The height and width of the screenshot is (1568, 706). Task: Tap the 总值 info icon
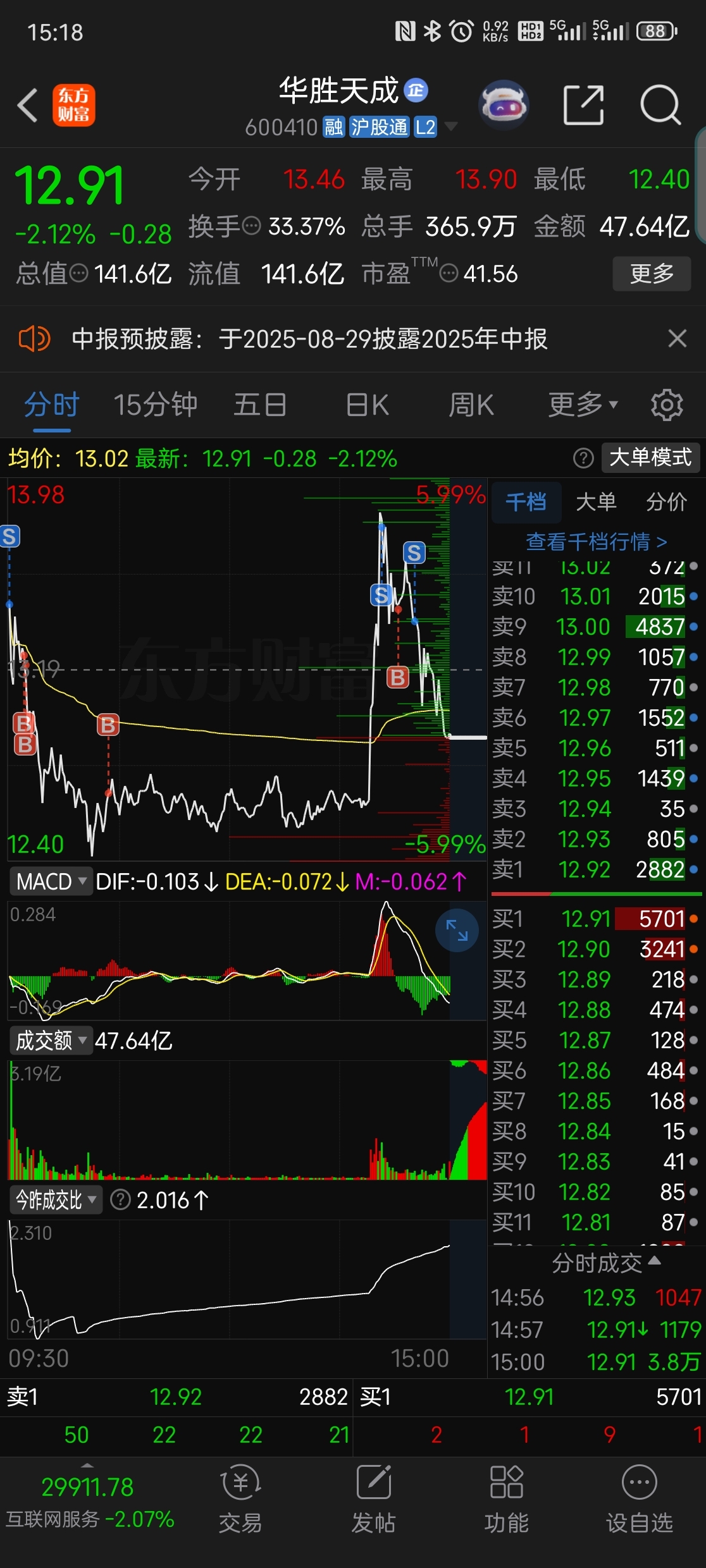coord(79,273)
